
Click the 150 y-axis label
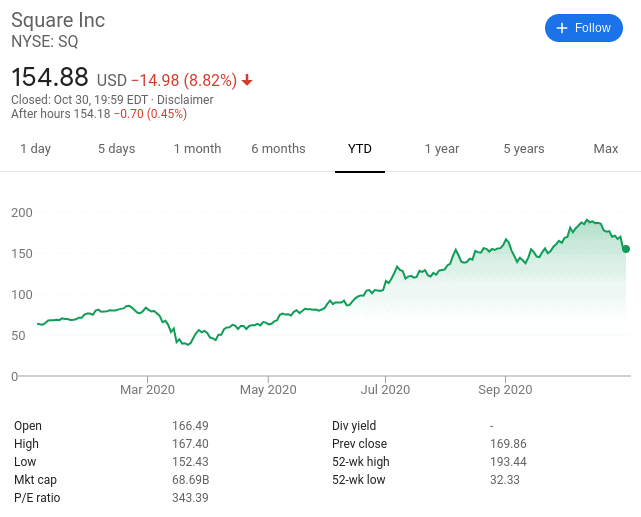22,253
